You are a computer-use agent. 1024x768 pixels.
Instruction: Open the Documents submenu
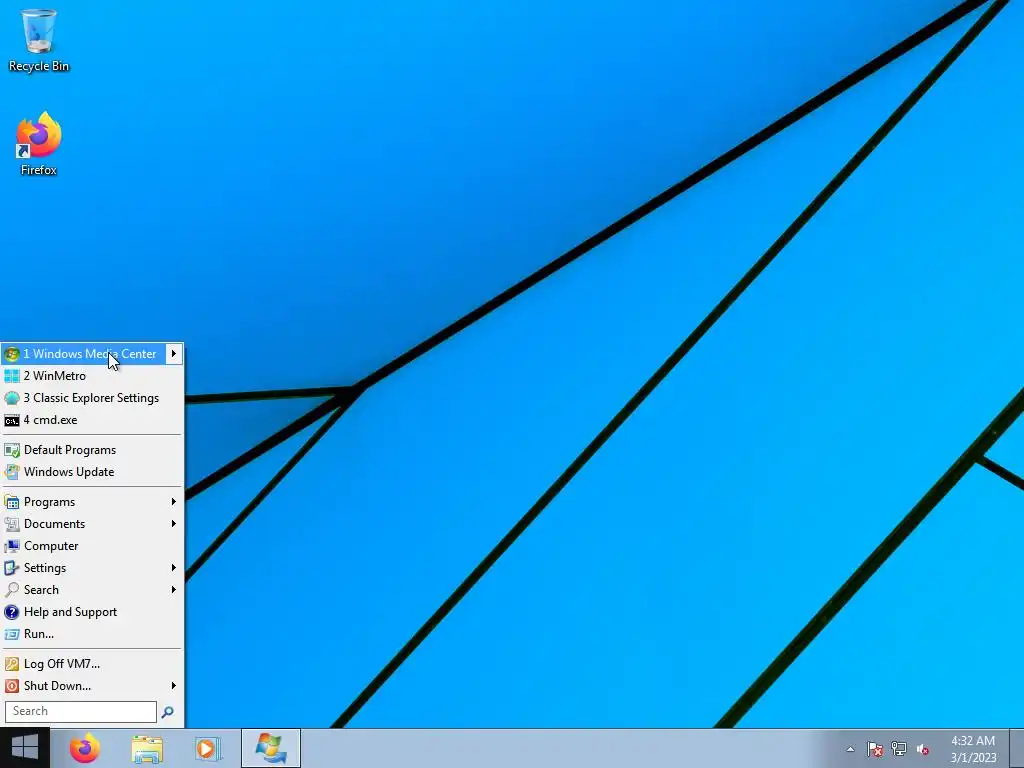coord(92,524)
